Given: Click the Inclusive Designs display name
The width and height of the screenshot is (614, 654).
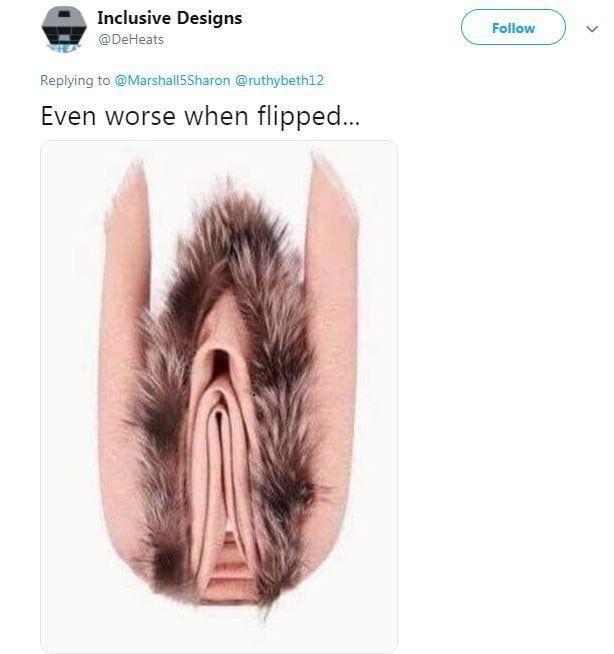Looking at the screenshot, I should (x=169, y=18).
